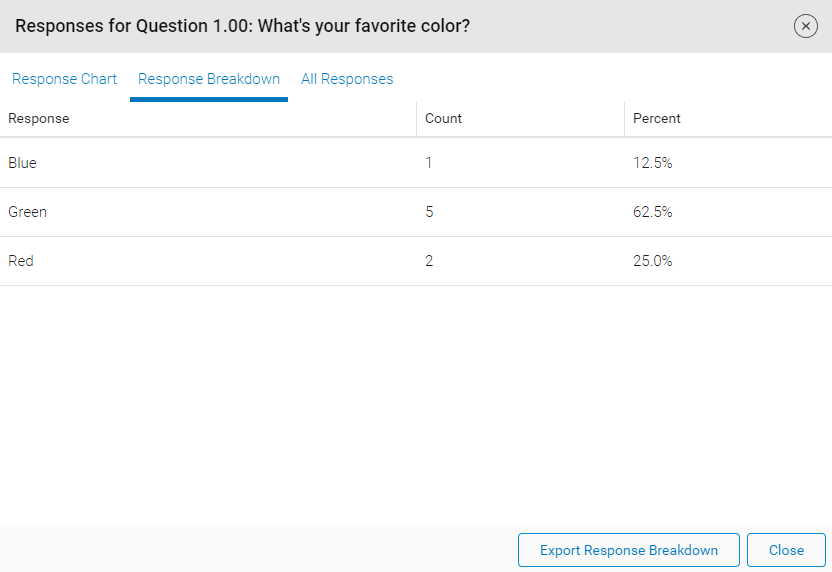
Task: Click the 12.5% percent cell
Action: pyautogui.click(x=652, y=162)
